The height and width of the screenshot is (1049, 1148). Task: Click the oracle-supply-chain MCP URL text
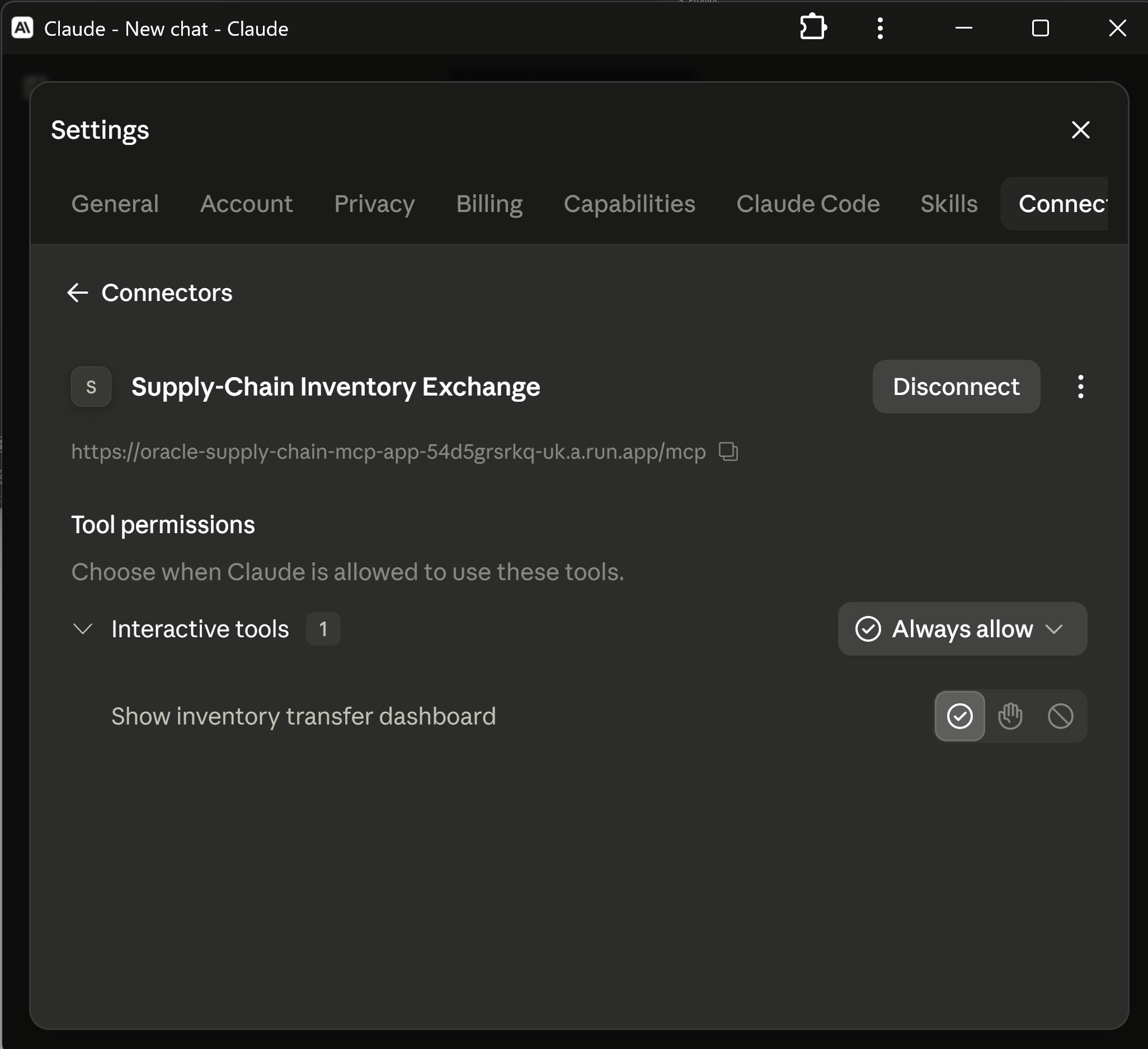pyautogui.click(x=388, y=451)
